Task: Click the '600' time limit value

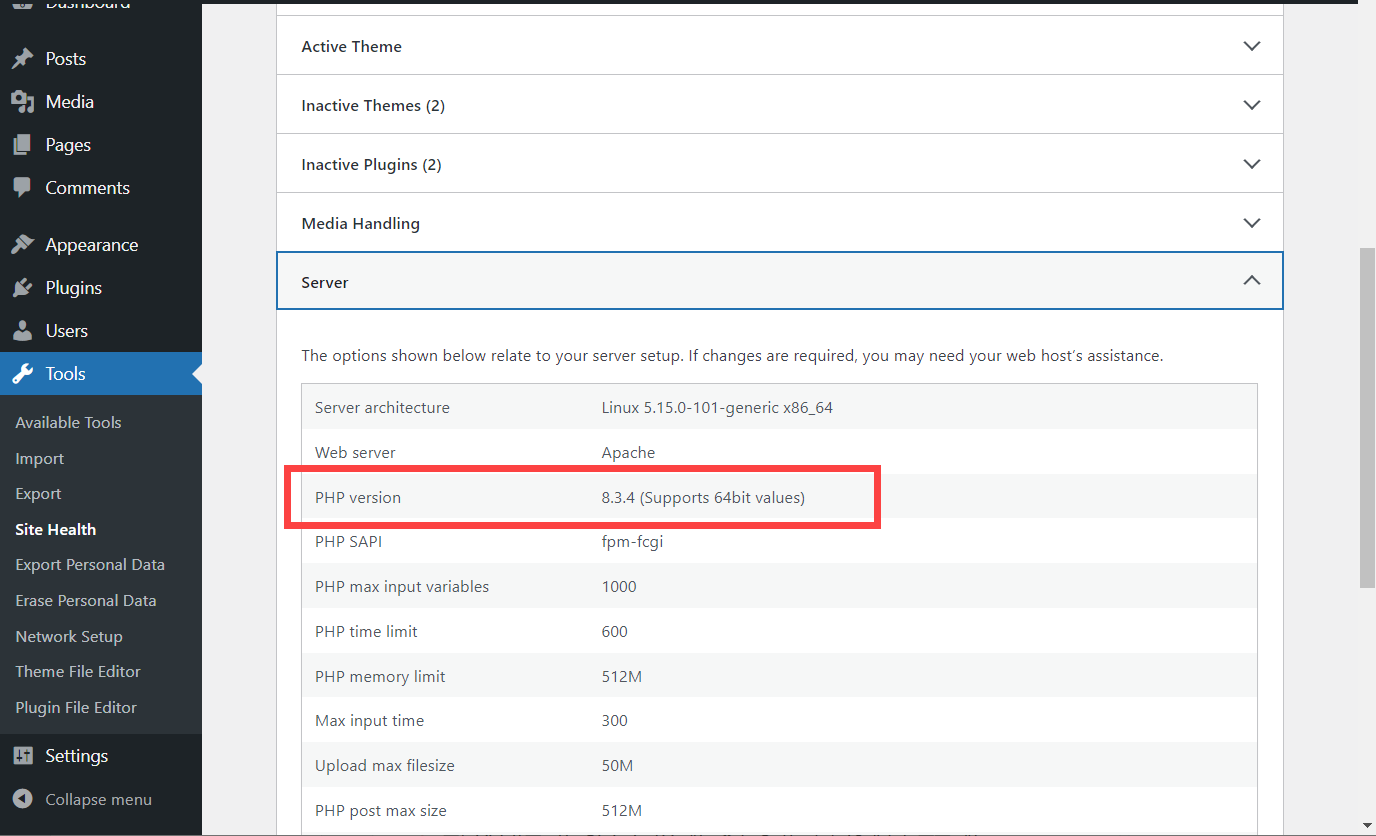Action: [614, 632]
